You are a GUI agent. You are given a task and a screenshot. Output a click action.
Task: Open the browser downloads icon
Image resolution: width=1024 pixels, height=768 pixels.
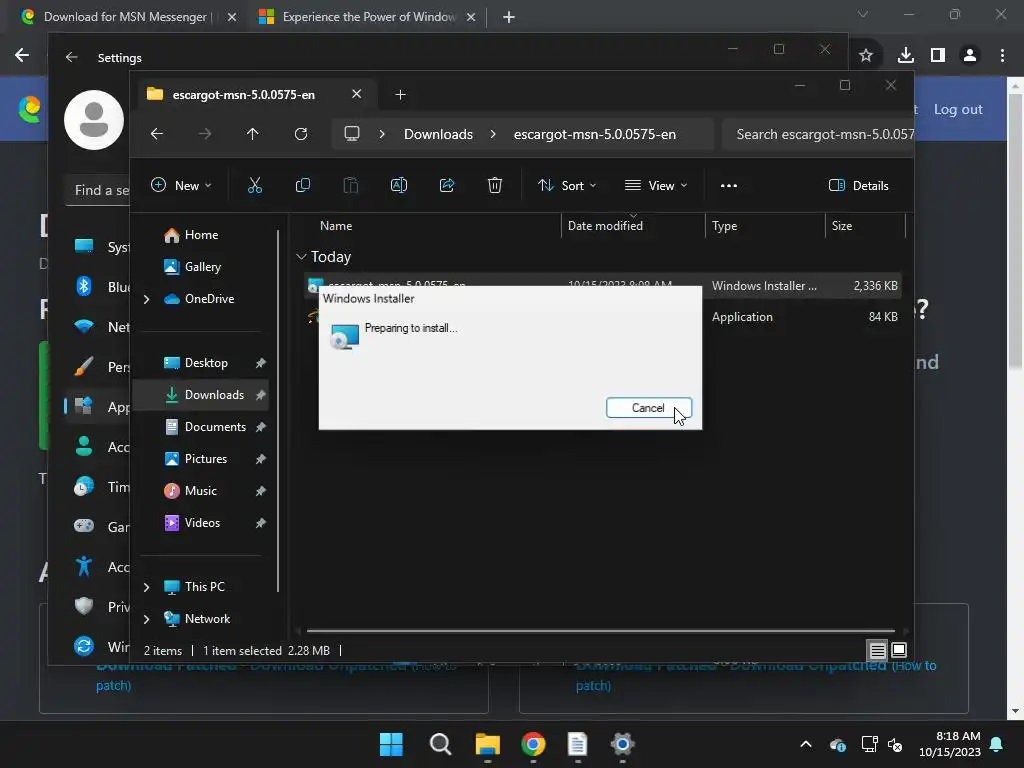coord(905,56)
